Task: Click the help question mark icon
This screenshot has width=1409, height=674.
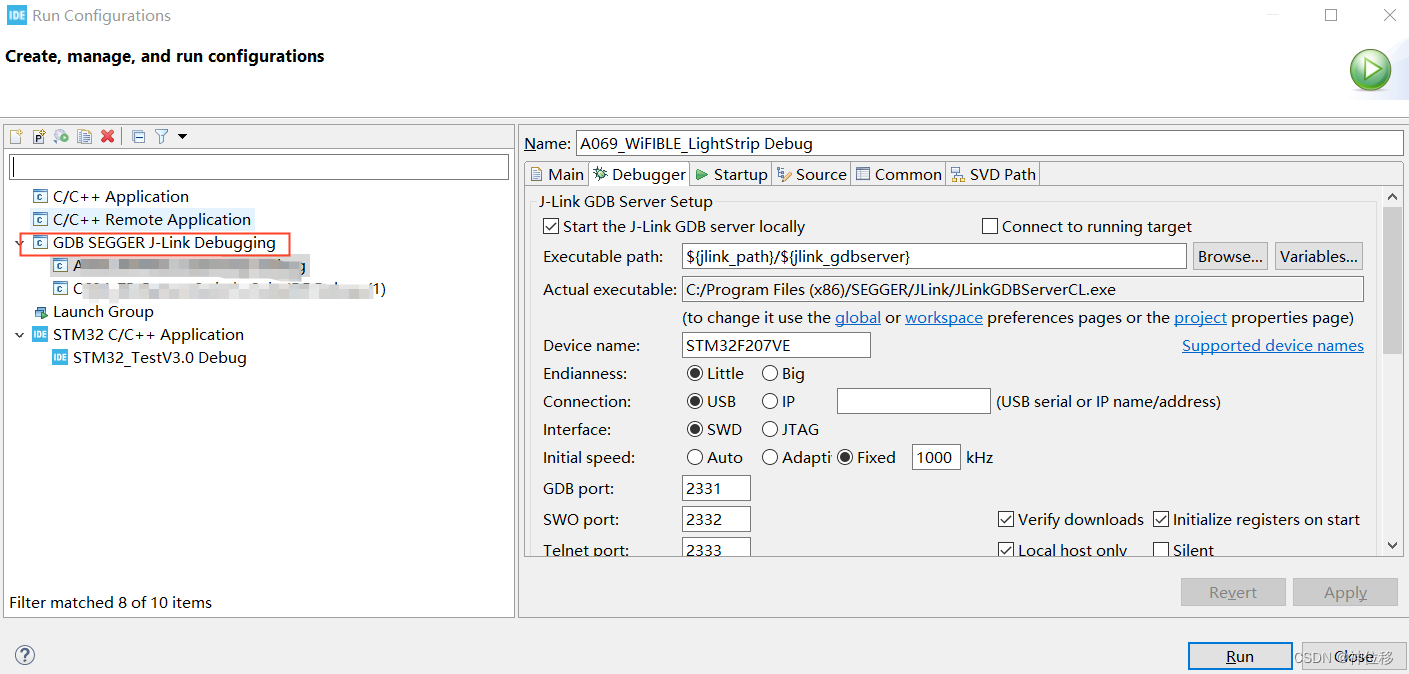Action: coord(24,654)
